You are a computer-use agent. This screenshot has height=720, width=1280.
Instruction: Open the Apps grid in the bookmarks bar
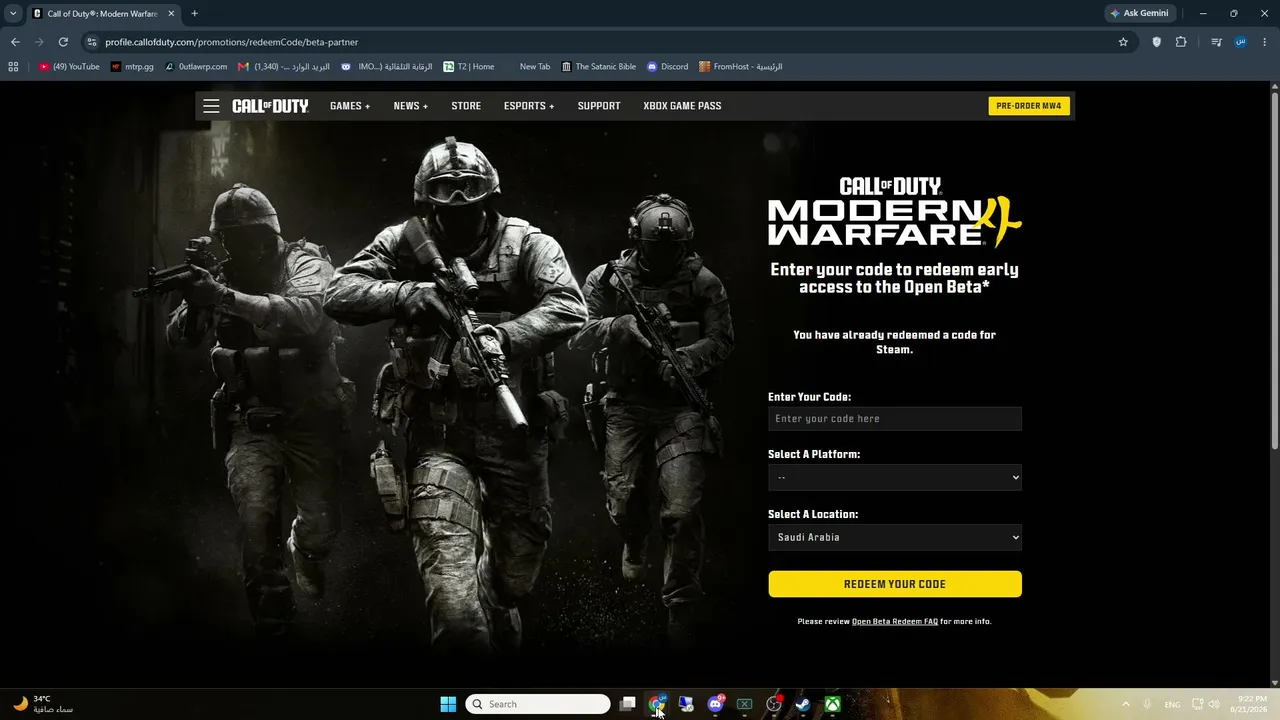(13, 67)
